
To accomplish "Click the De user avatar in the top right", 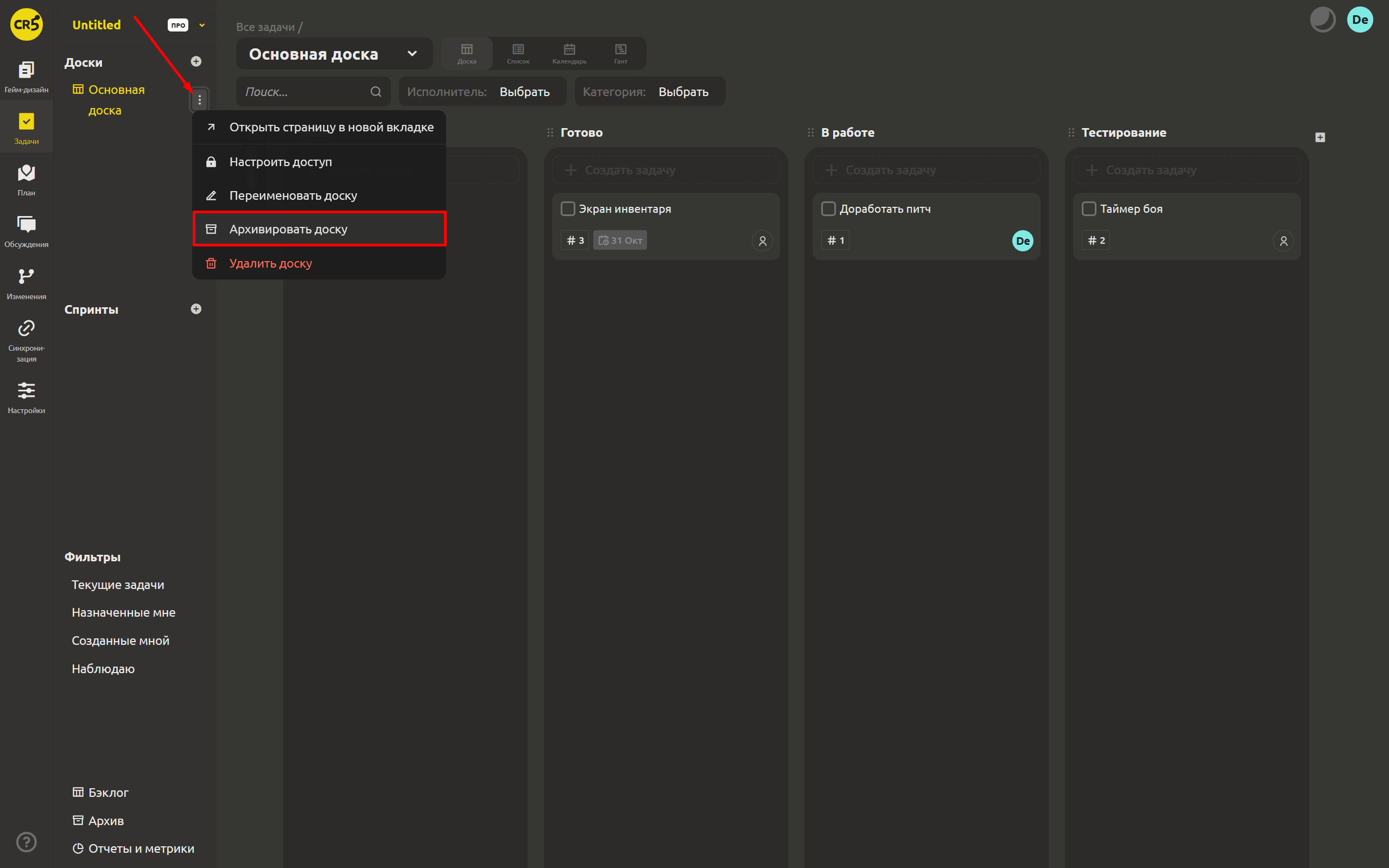I will (1360, 20).
